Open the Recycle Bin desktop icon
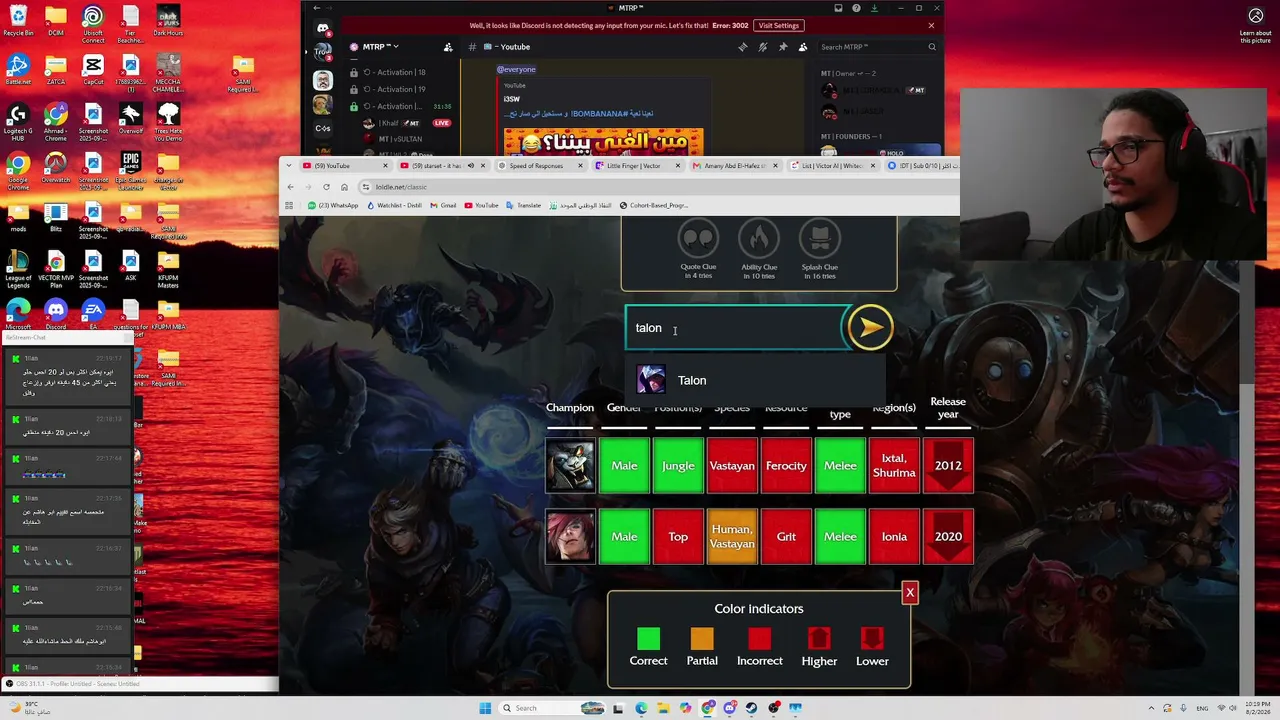This screenshot has height=720, width=1280. coord(18,21)
